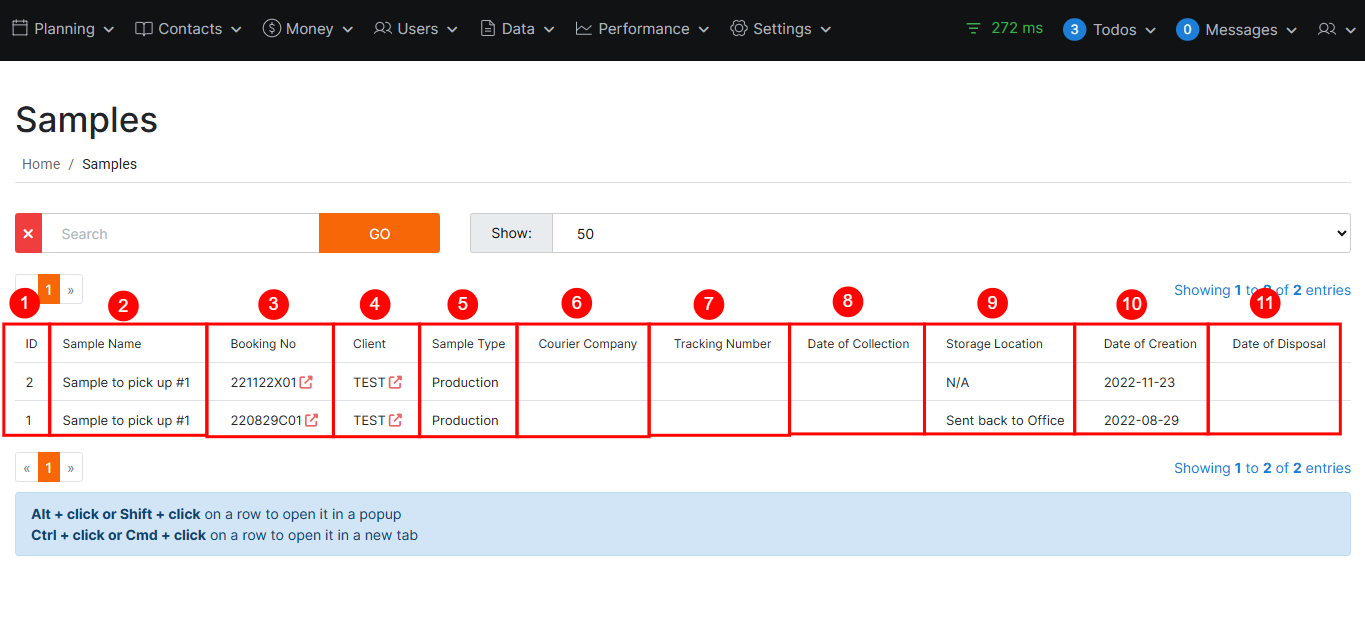Screen dimensions: 1365x630
Task: Open the Settings menu
Action: (x=781, y=29)
